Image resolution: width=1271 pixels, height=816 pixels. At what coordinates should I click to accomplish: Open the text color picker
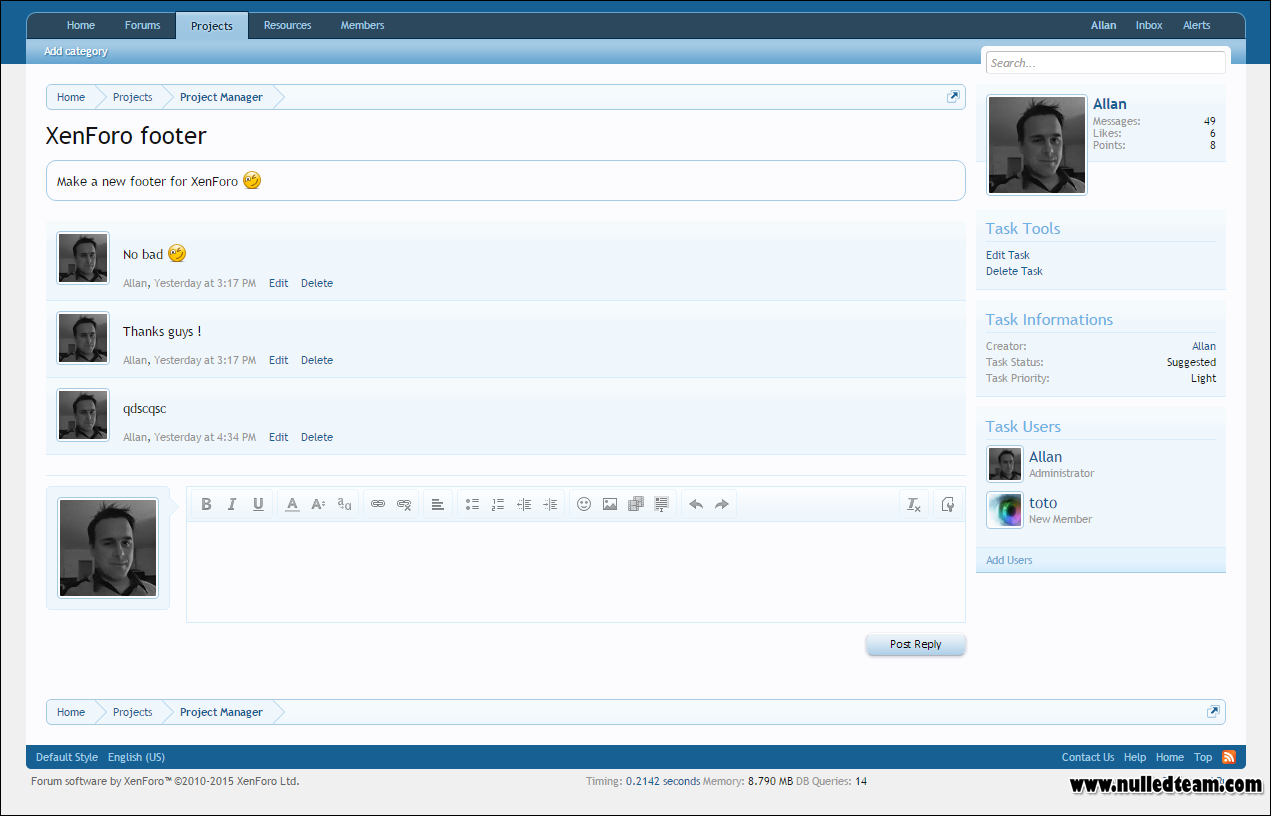[292, 504]
